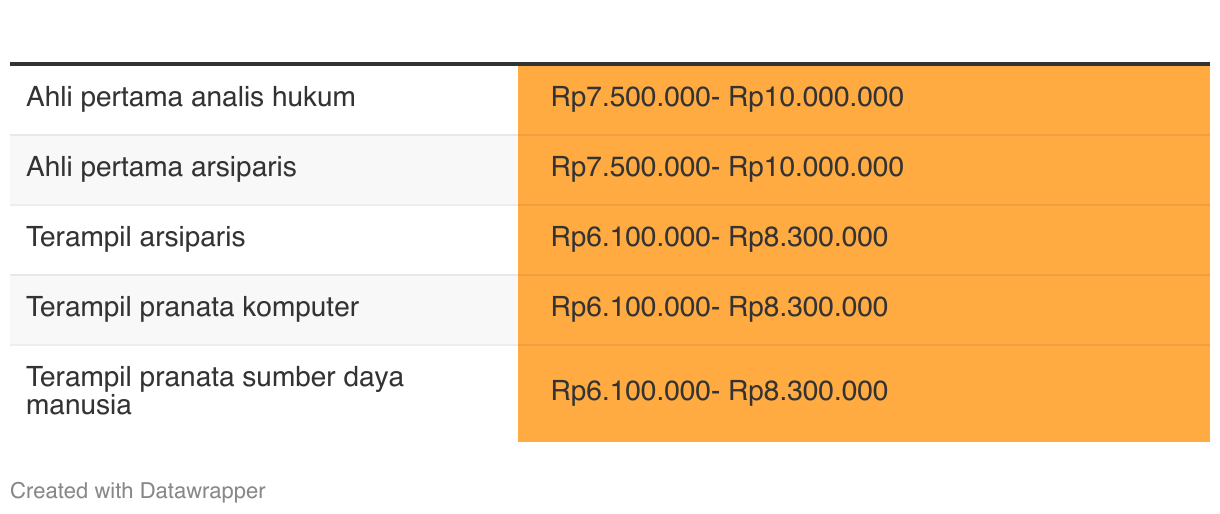Click Rp7.500.000 in the analis hukum row
The width and height of the screenshot is (1220, 514).
(630, 97)
